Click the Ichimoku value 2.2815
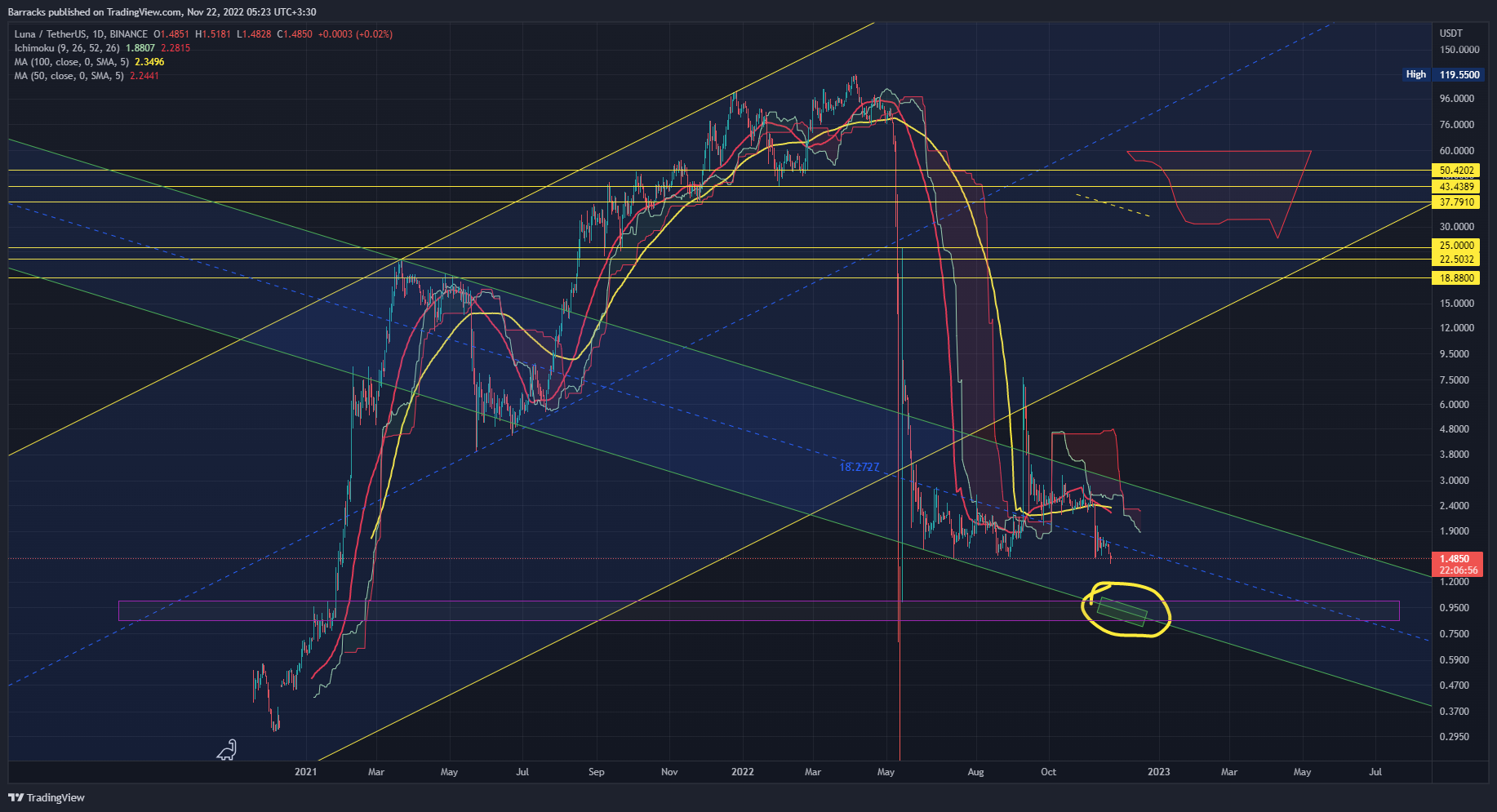The height and width of the screenshot is (812, 1497). point(175,48)
